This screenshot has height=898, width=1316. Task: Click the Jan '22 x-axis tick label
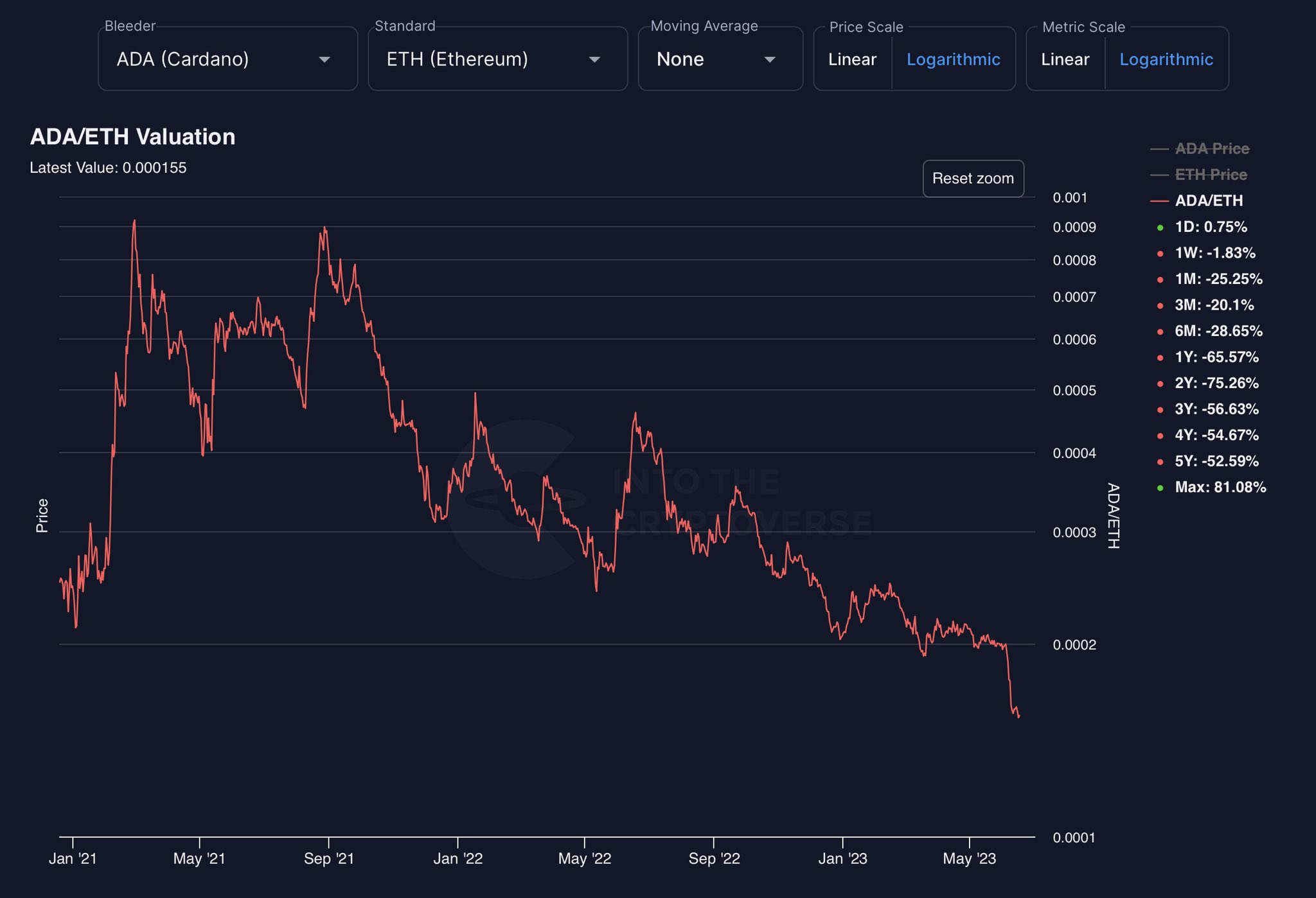click(458, 859)
